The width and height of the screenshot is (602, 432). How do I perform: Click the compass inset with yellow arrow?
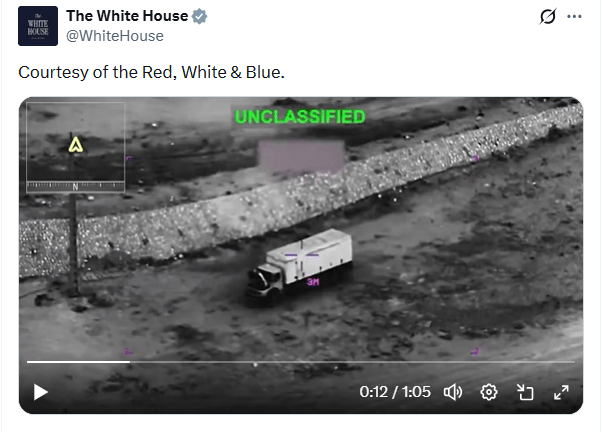(x=75, y=147)
